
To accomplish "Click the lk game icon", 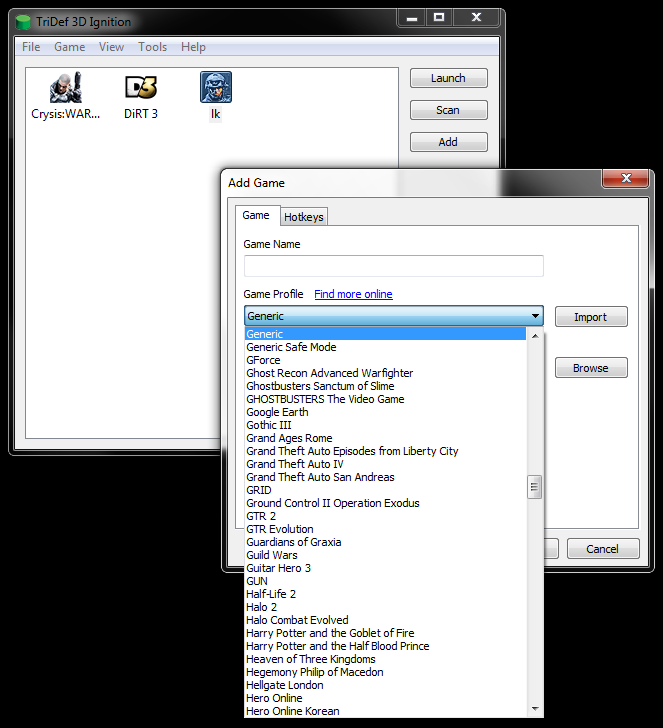I will click(x=215, y=88).
